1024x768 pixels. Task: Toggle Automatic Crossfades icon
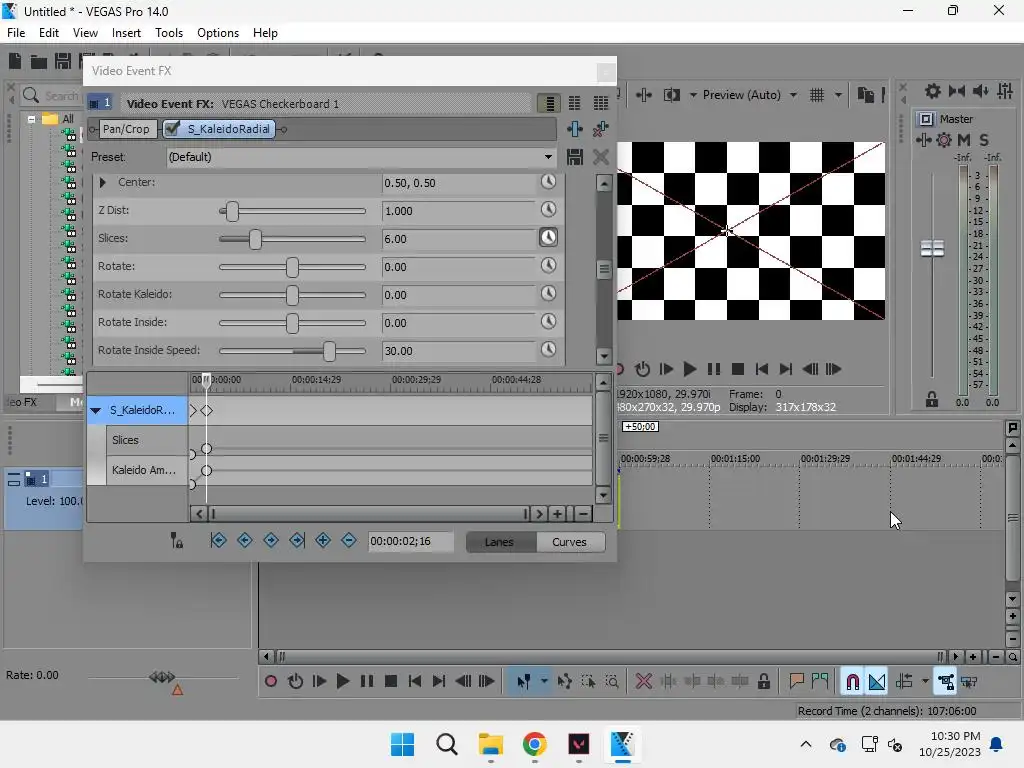tap(877, 681)
